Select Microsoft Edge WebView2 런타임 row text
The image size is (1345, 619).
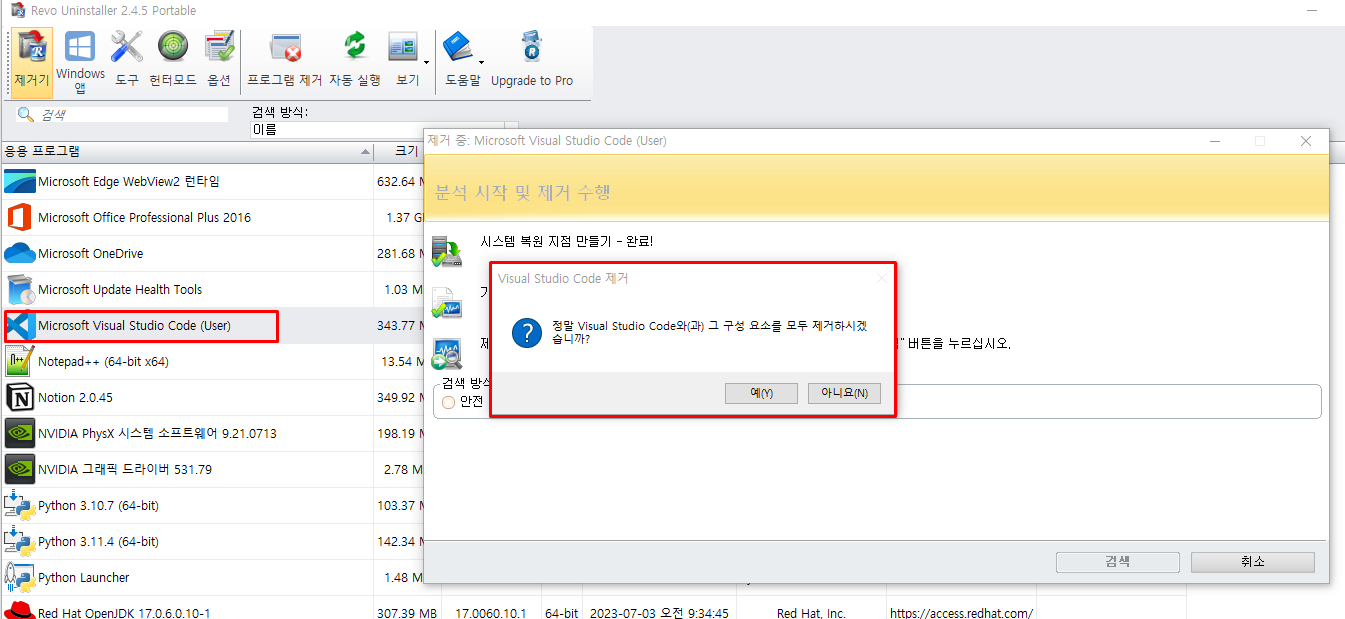point(128,181)
